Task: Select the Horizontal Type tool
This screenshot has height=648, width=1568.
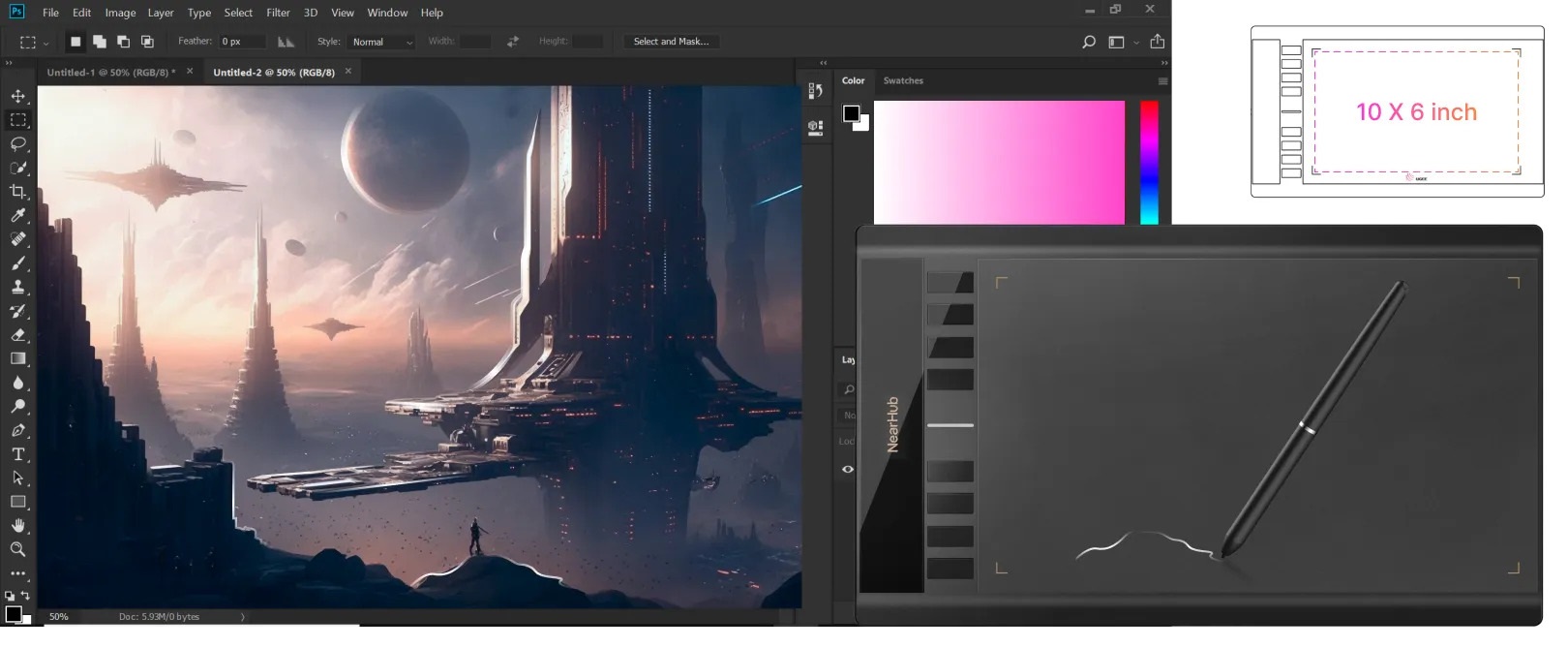Action: tap(17, 454)
